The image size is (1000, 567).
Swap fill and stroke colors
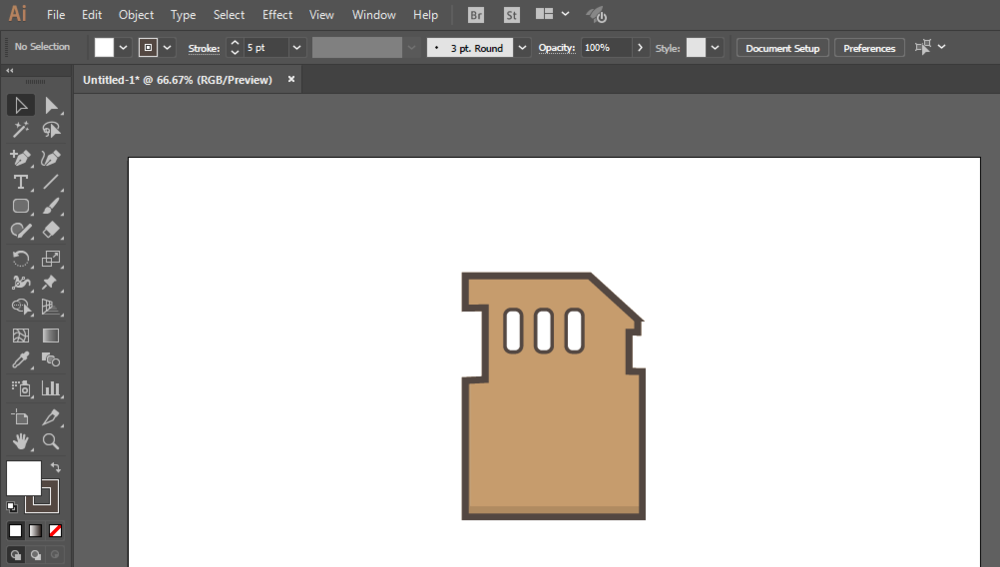pyautogui.click(x=56, y=467)
